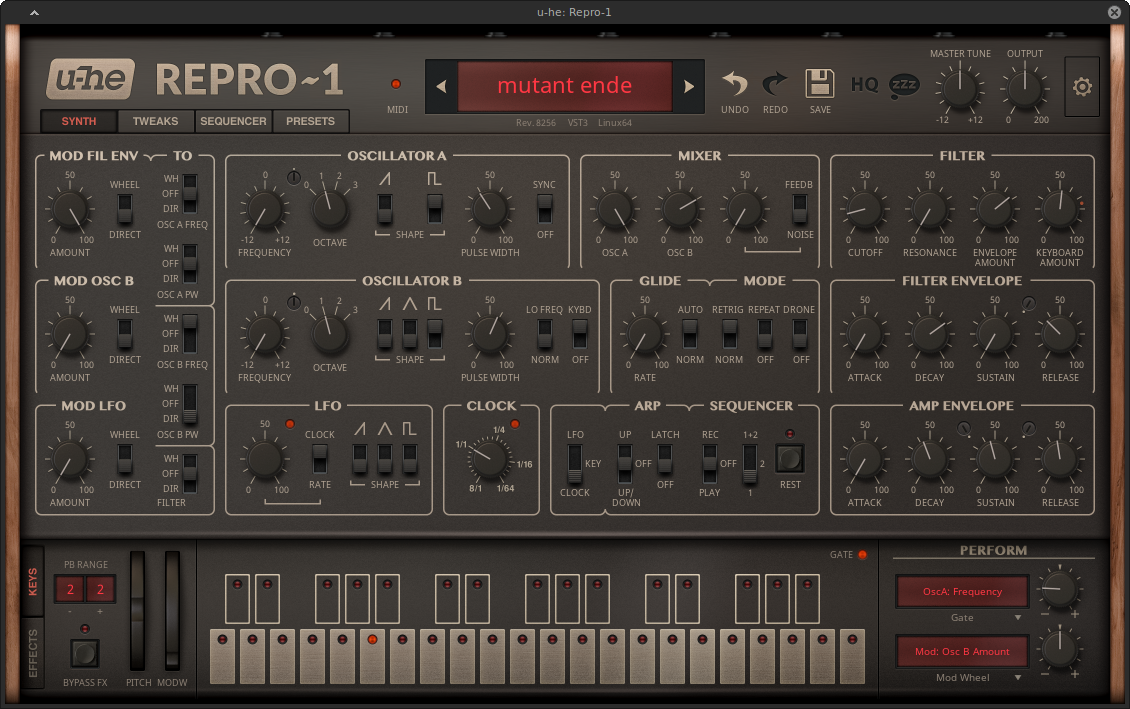1130x709 pixels.
Task: Click the filter CUTOFF knob
Action: (864, 210)
